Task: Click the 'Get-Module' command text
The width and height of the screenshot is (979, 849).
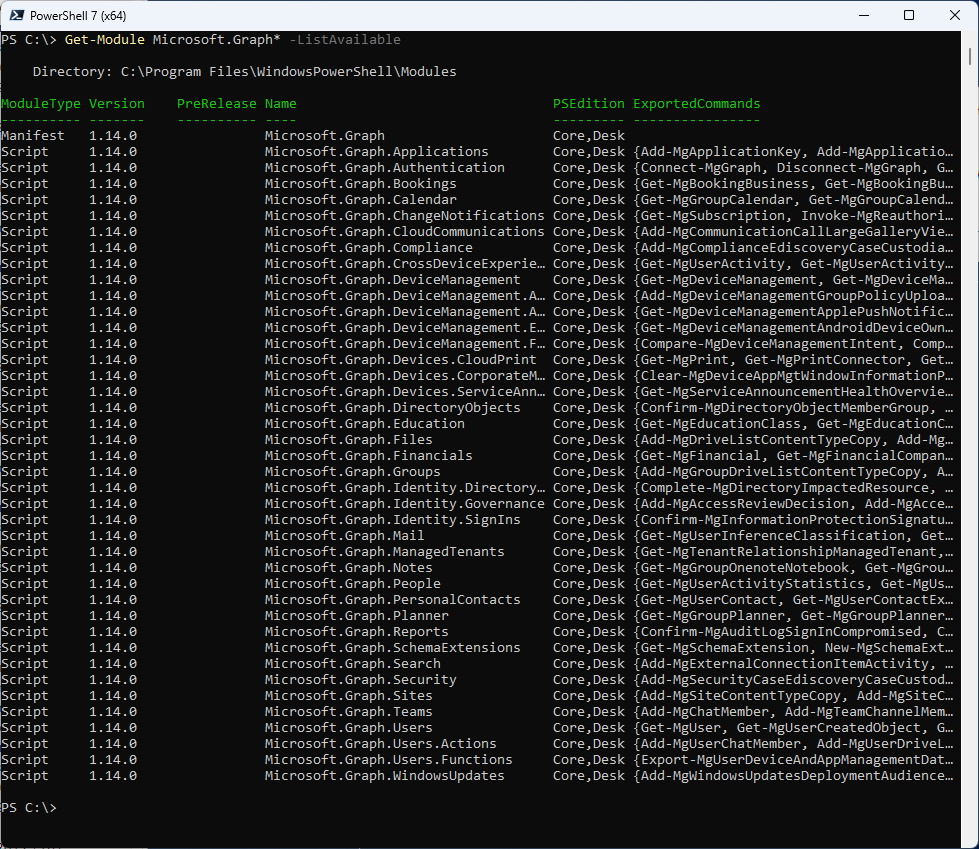Action: point(104,40)
